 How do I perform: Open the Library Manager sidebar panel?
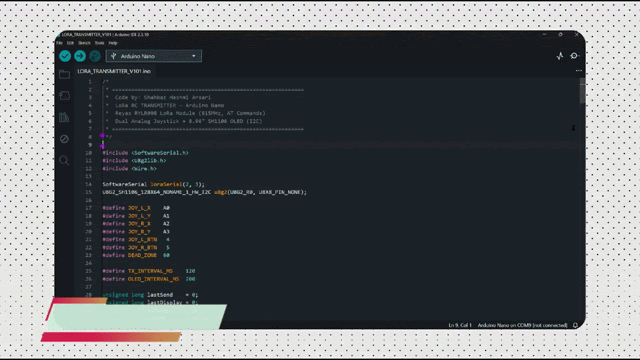(x=64, y=118)
